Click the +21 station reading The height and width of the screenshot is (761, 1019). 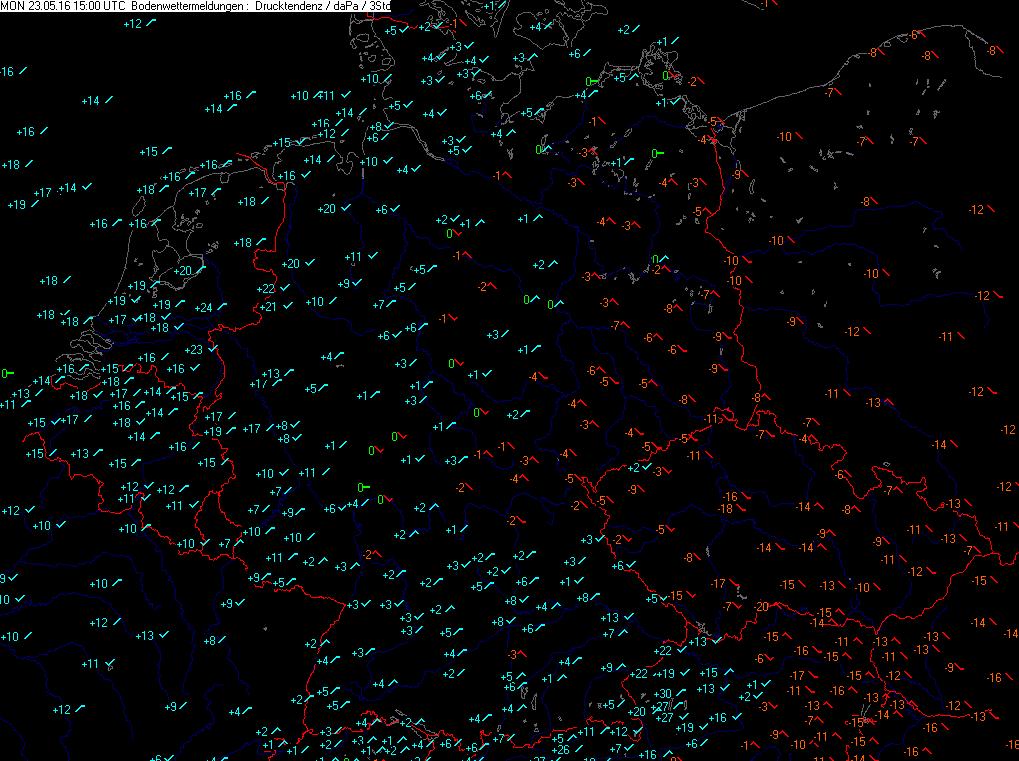(267, 306)
